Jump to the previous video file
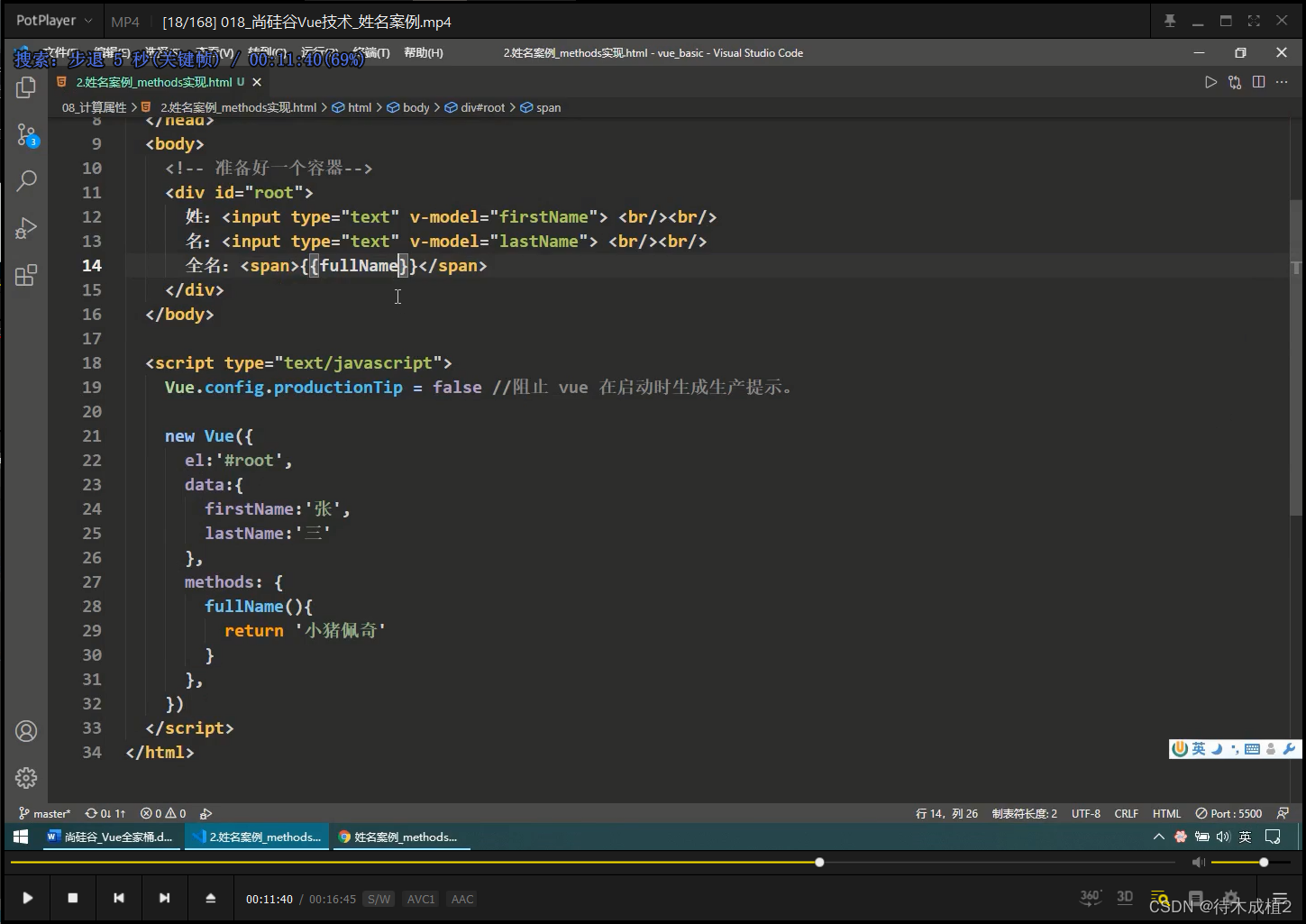Image resolution: width=1306 pixels, height=924 pixels. click(x=119, y=898)
